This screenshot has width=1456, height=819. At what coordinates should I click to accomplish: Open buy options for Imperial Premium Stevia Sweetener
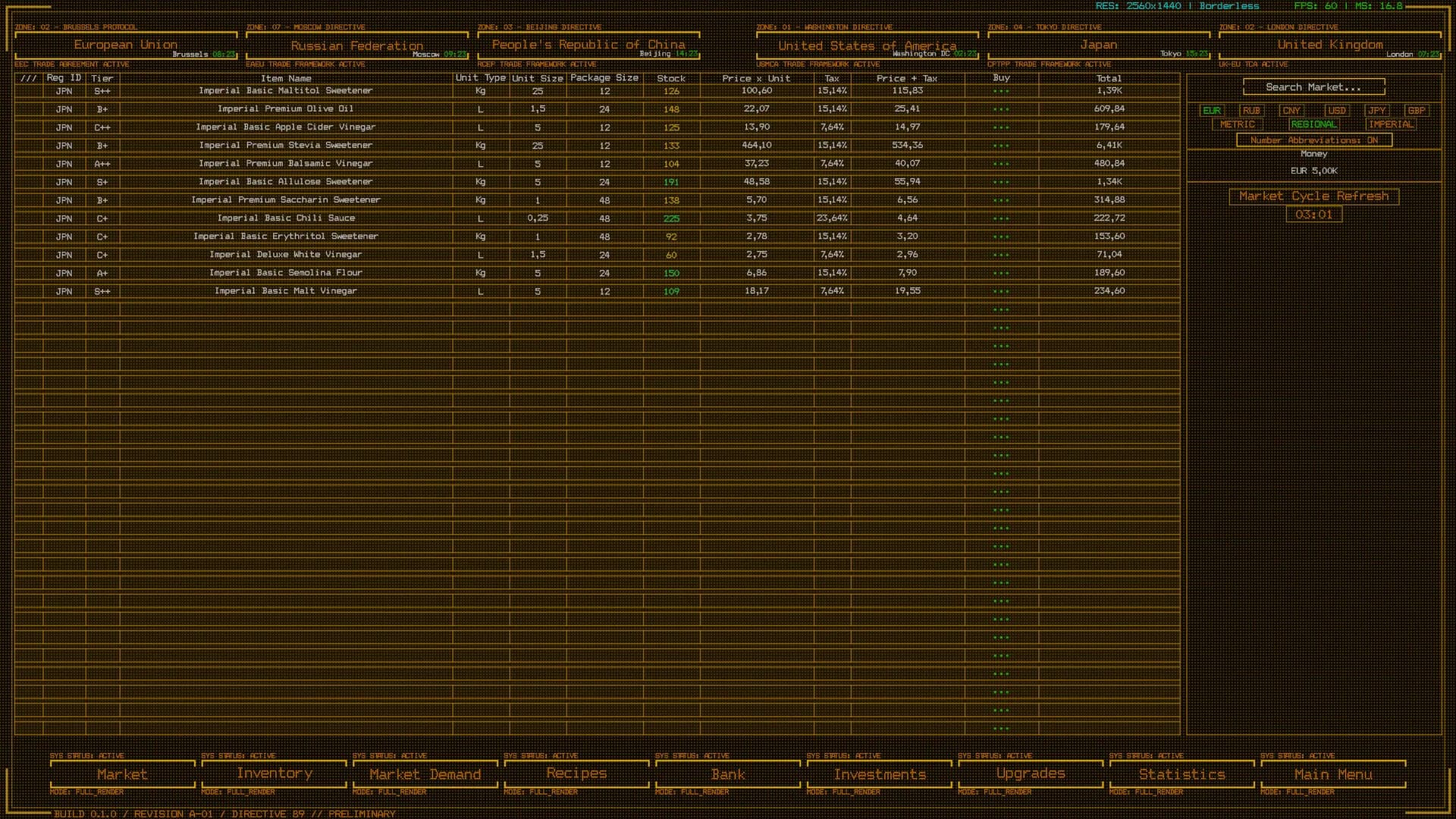(x=1001, y=146)
